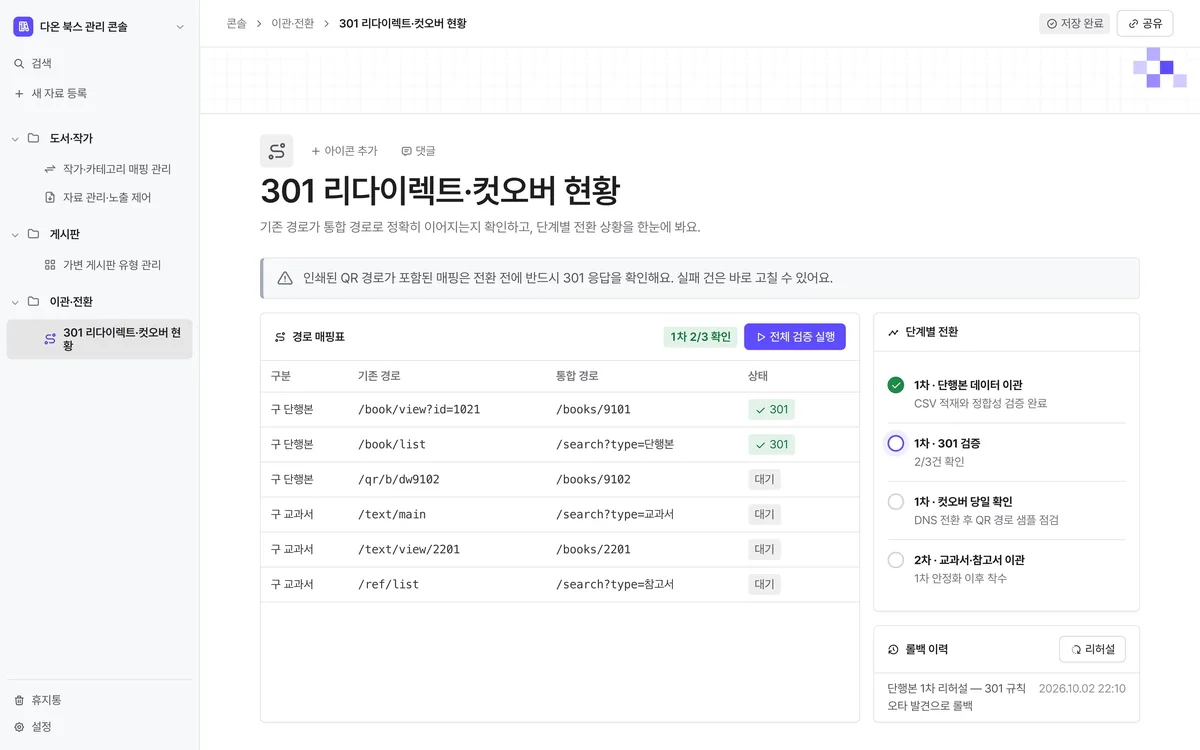Click the 301 status badge for /book/list
This screenshot has width=1200, height=750.
[x=771, y=444]
